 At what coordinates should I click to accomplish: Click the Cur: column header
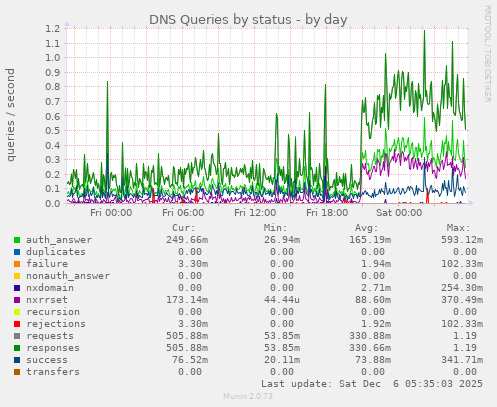[x=184, y=228]
